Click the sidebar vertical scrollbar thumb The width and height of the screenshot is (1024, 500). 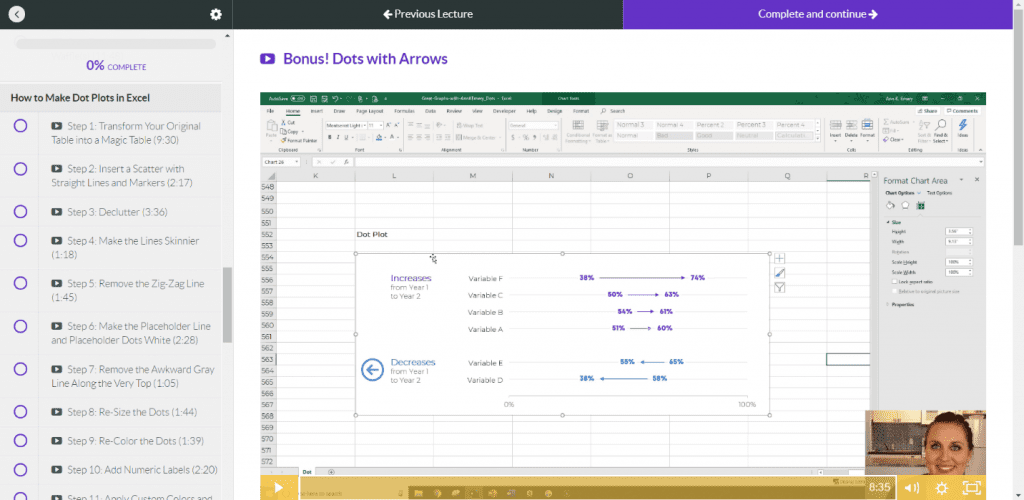[227, 305]
